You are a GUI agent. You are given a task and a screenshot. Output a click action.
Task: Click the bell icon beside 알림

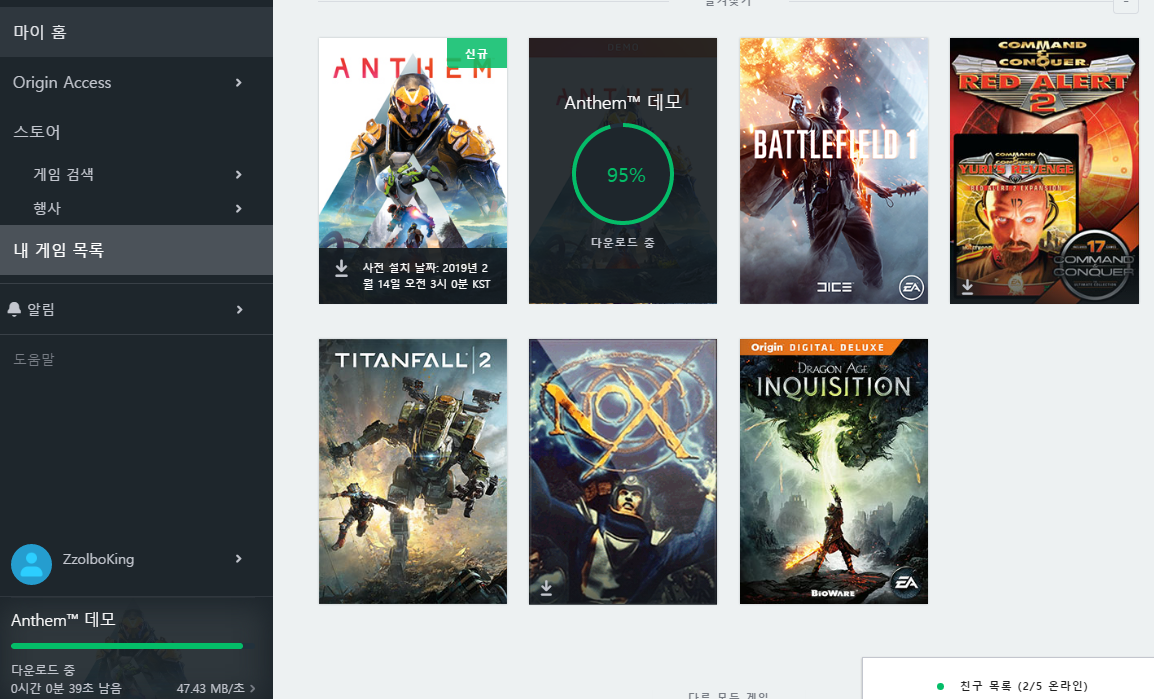[14, 310]
